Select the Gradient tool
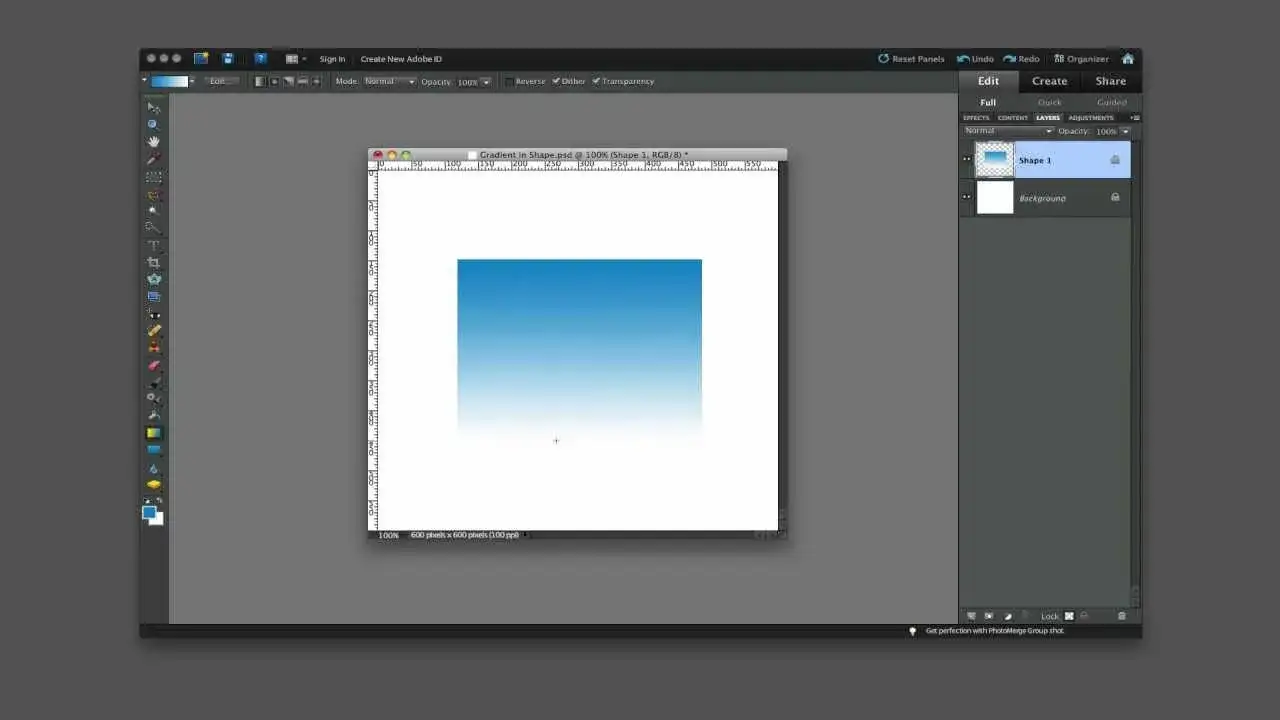The width and height of the screenshot is (1280, 720). coord(152,434)
